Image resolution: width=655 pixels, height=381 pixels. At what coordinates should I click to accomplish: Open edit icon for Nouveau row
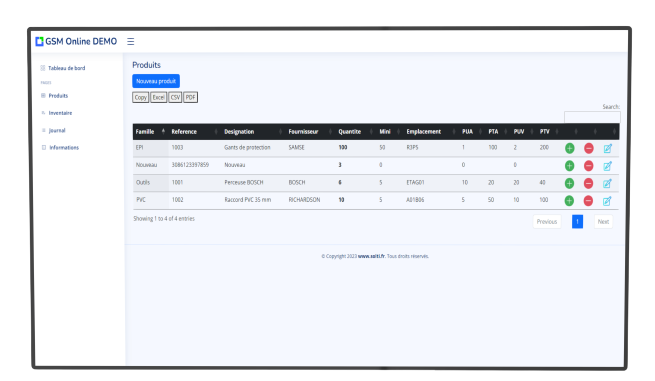pos(608,166)
